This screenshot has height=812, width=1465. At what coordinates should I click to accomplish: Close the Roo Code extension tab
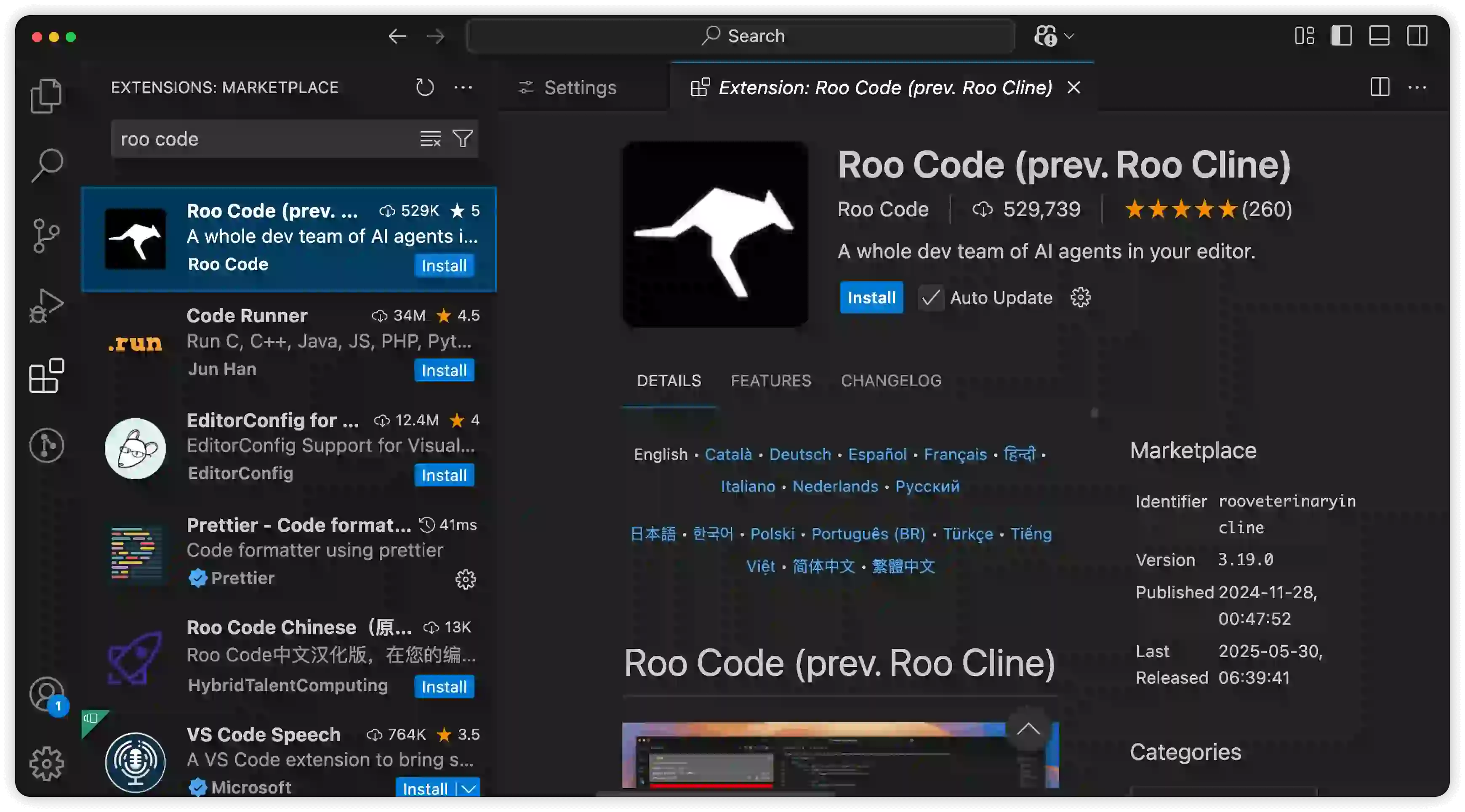point(1074,88)
